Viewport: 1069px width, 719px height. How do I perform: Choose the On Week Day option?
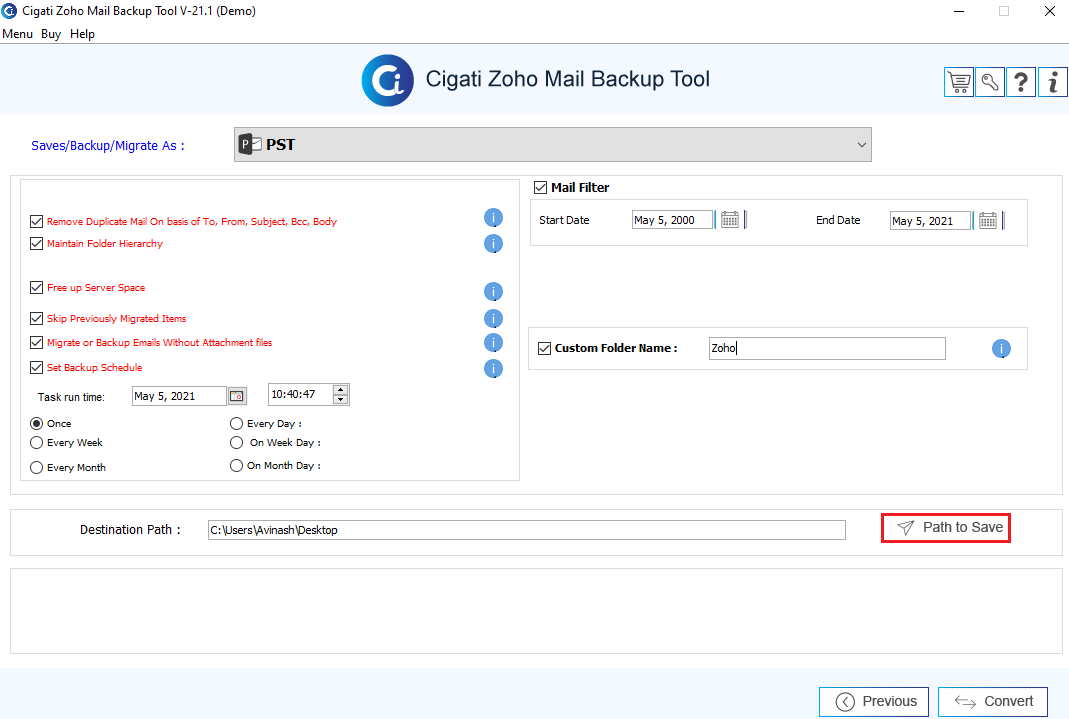(x=237, y=442)
